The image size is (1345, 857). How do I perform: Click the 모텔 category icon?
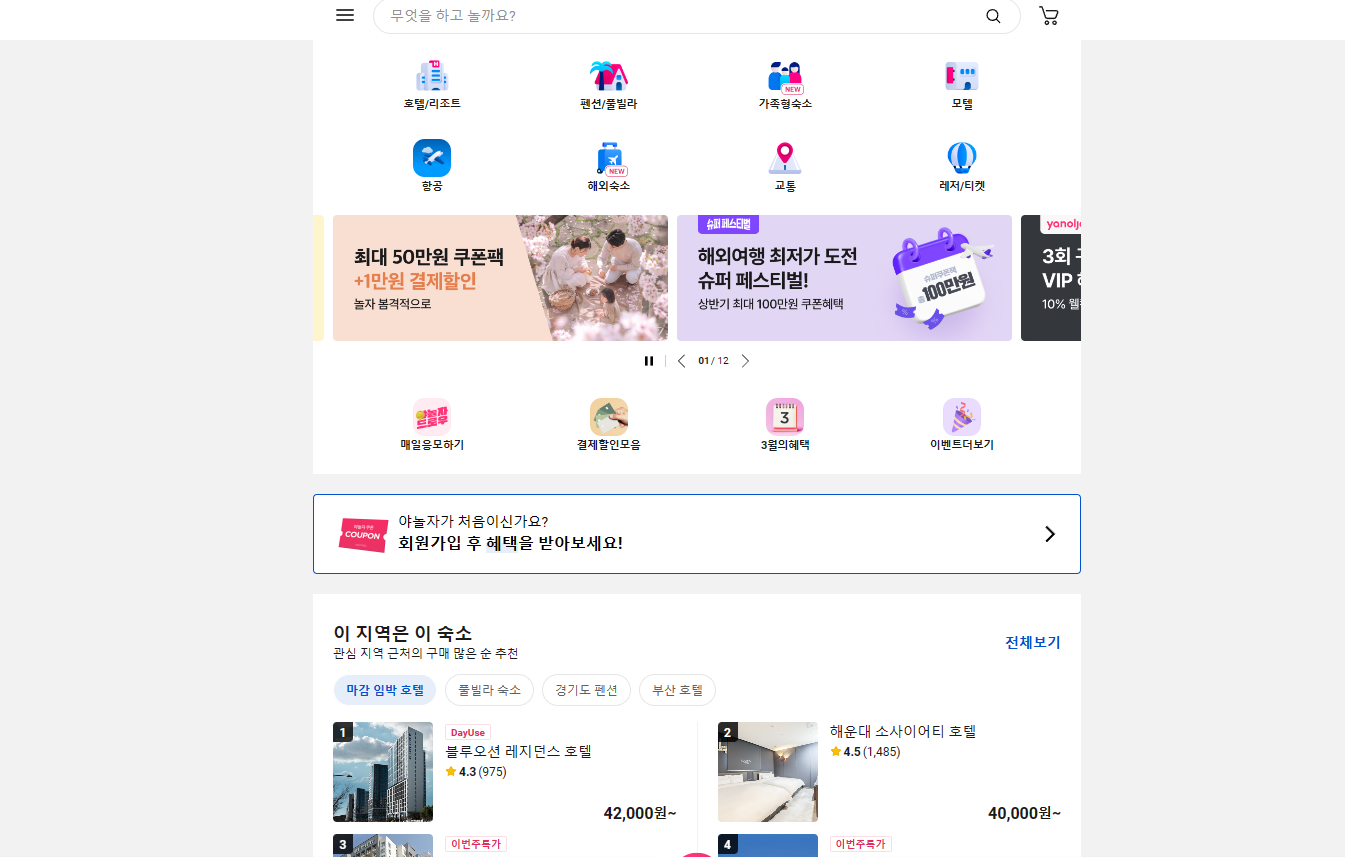point(960,84)
